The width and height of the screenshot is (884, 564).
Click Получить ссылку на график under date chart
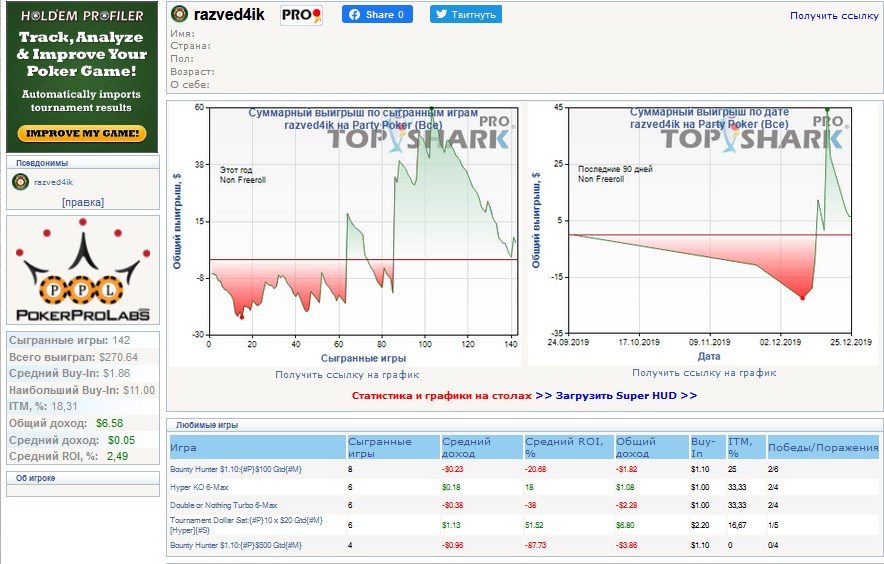(x=704, y=373)
